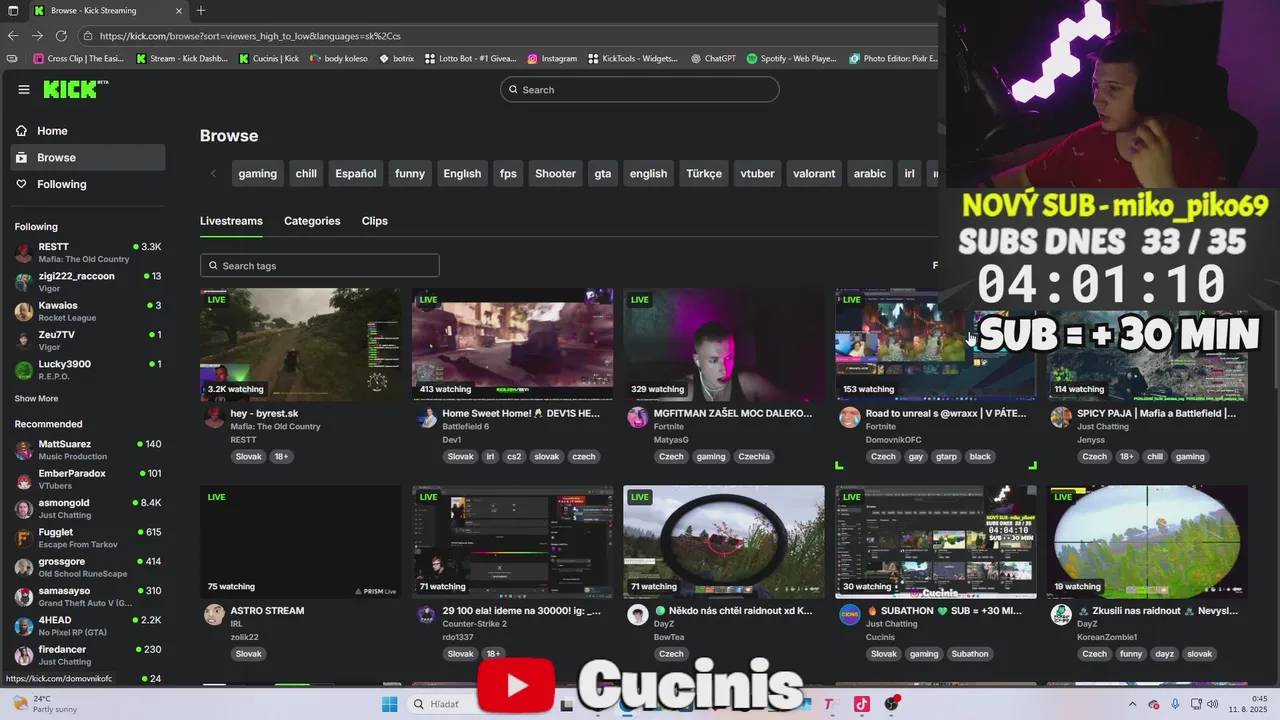The height and width of the screenshot is (720, 1280).
Task: Select the arabic tag chip
Action: click(x=869, y=173)
